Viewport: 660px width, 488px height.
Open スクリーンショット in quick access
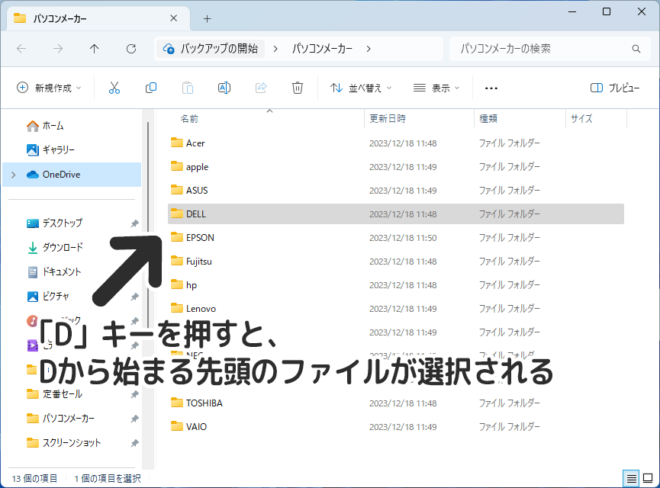(x=64, y=443)
